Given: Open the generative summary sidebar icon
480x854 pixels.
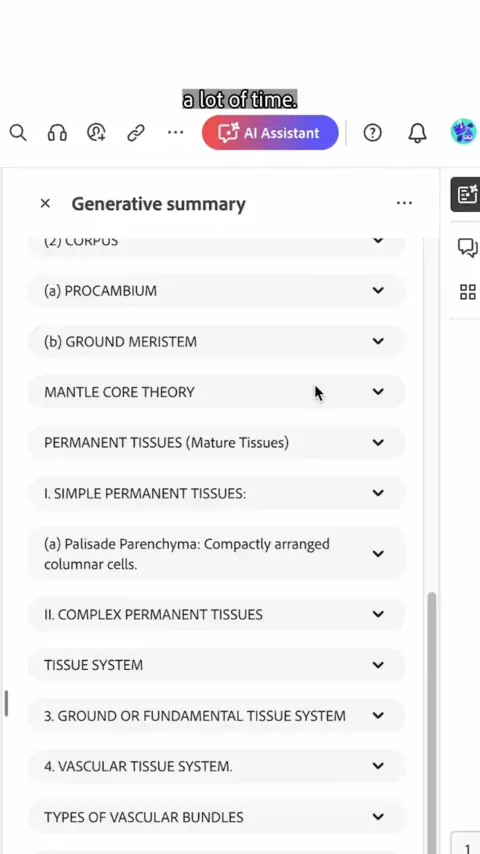Looking at the screenshot, I should [467, 194].
